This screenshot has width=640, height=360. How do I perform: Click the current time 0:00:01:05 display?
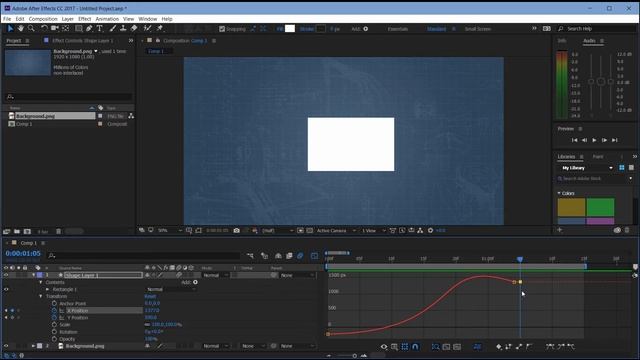23,253
